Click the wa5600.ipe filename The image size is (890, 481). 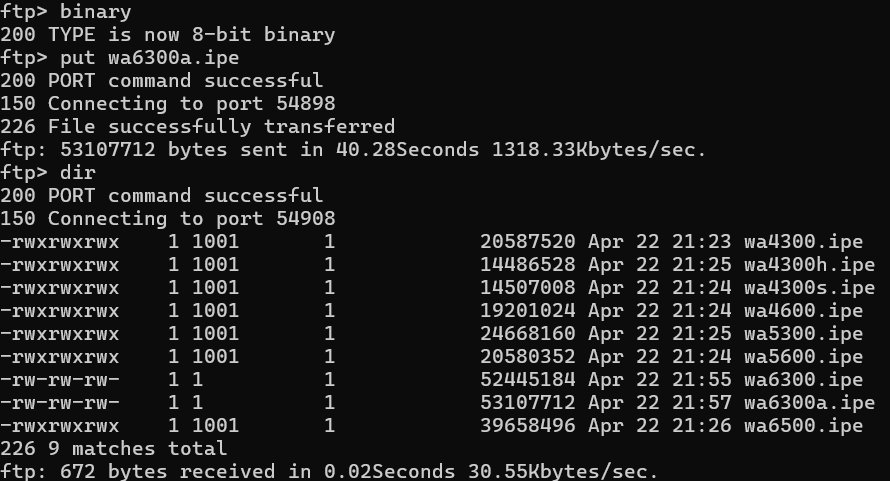click(803, 356)
